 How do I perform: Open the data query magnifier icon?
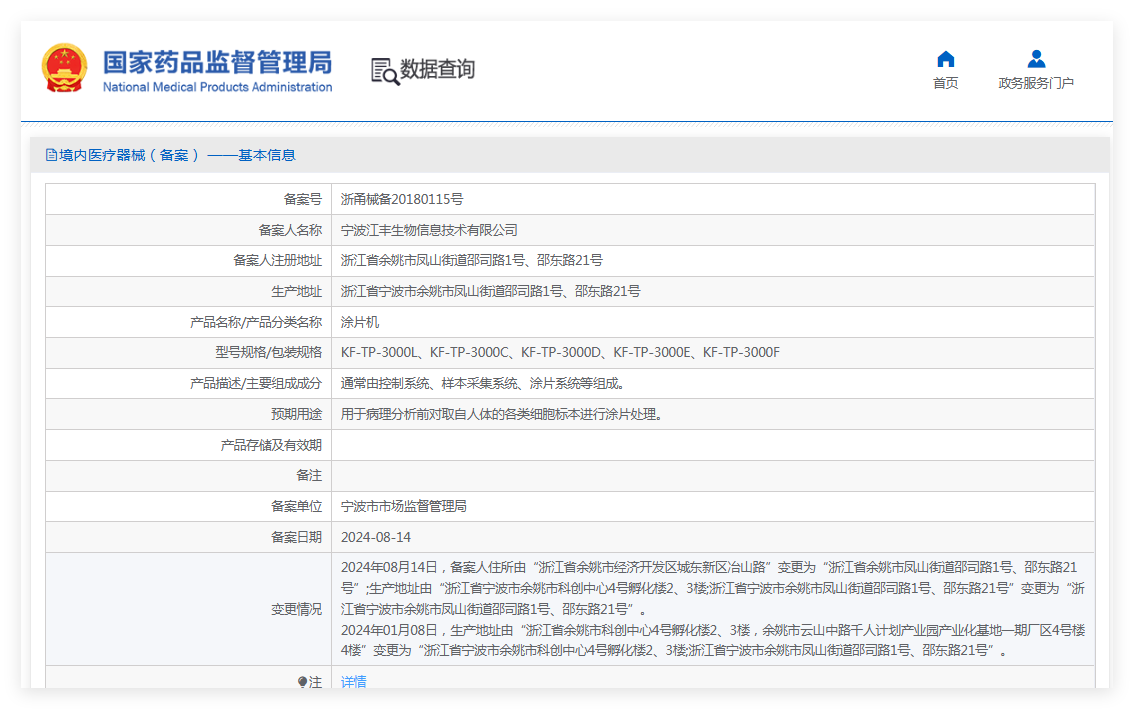[385, 72]
